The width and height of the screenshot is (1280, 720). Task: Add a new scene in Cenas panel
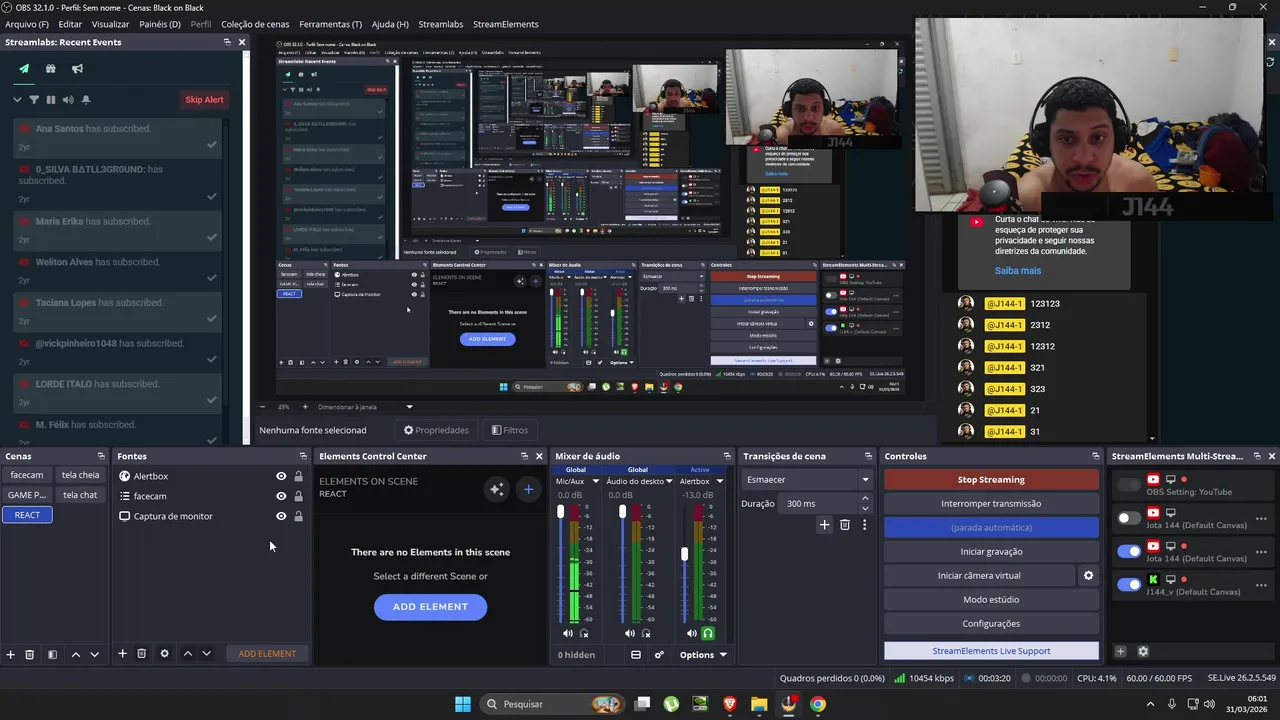click(11, 654)
